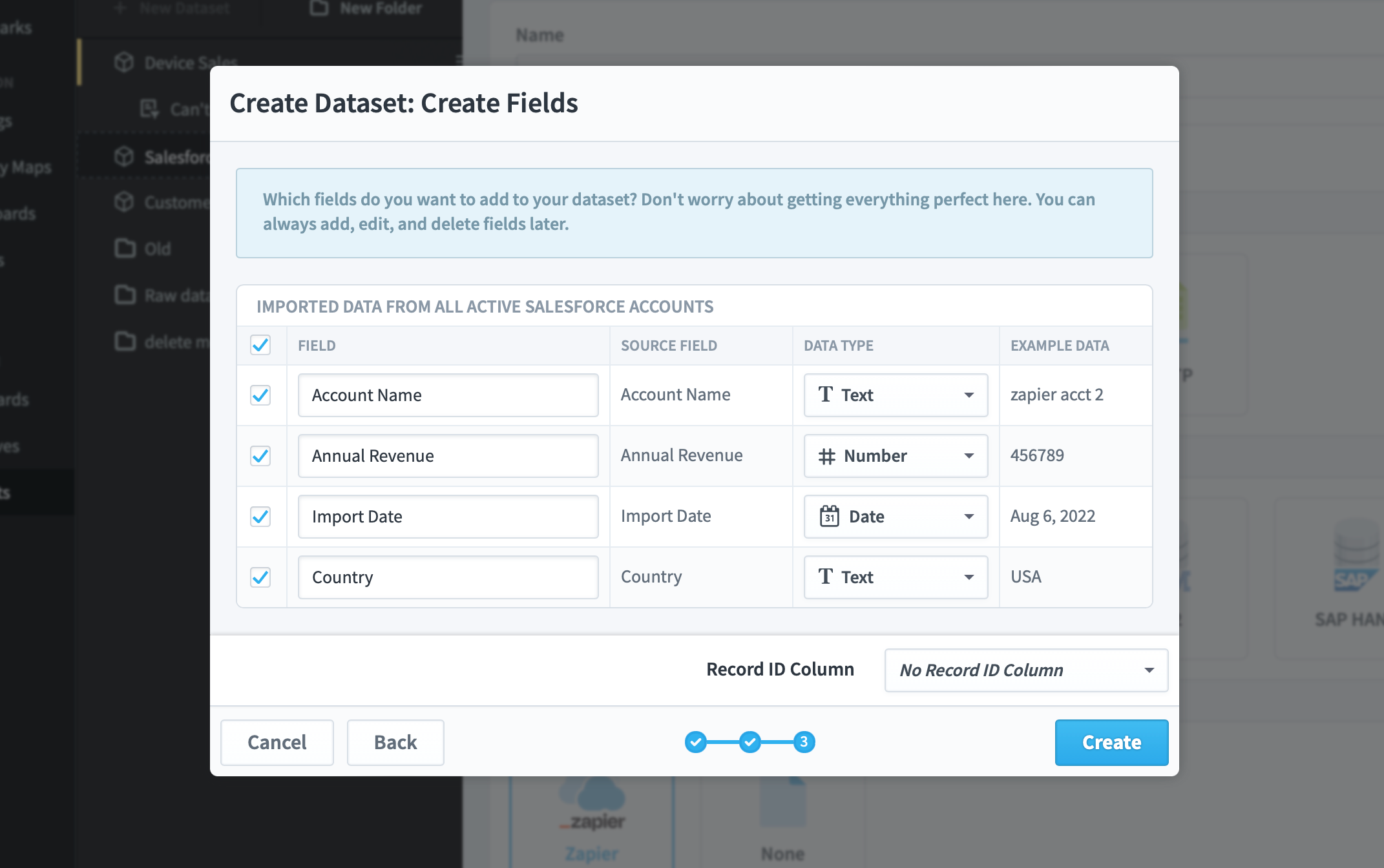Screen dimensions: 1384x868
Task: Toggle the select-all fields checkbox in header
Action: click(260, 345)
